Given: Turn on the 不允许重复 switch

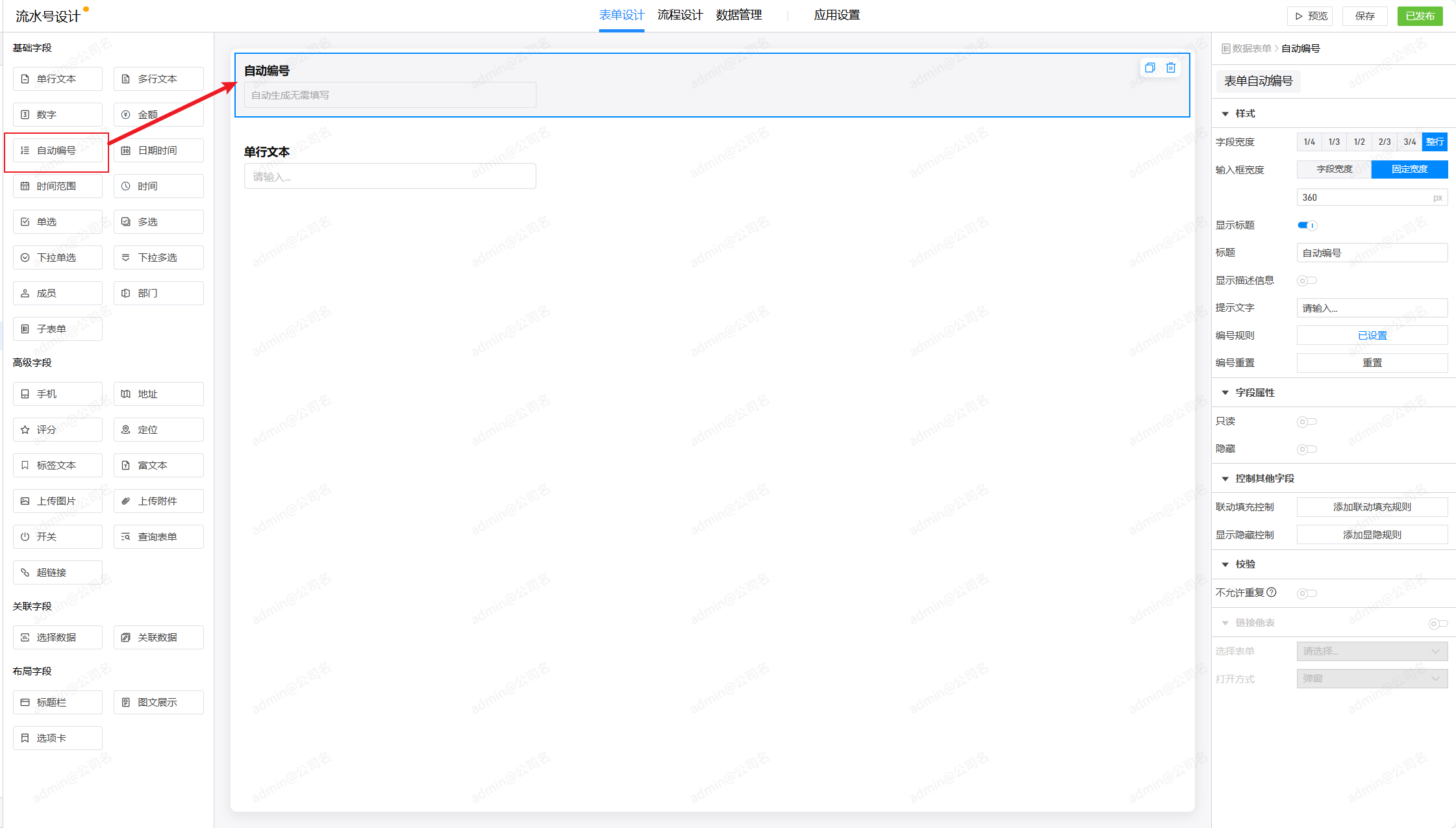Looking at the screenshot, I should click(1307, 593).
